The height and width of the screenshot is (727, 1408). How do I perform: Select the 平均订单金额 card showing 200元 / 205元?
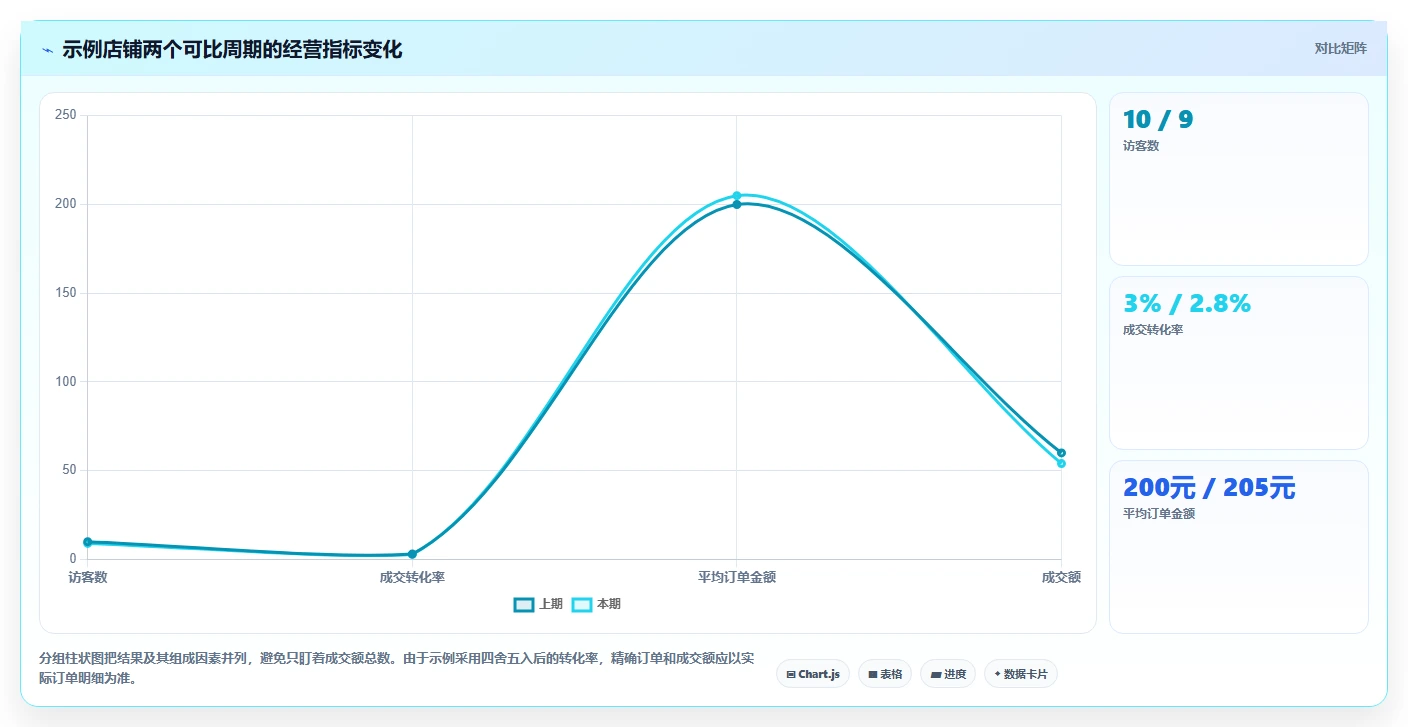[x=1239, y=547]
